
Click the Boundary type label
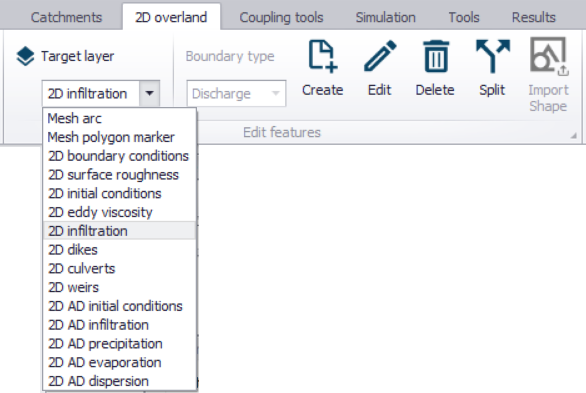coord(230,56)
